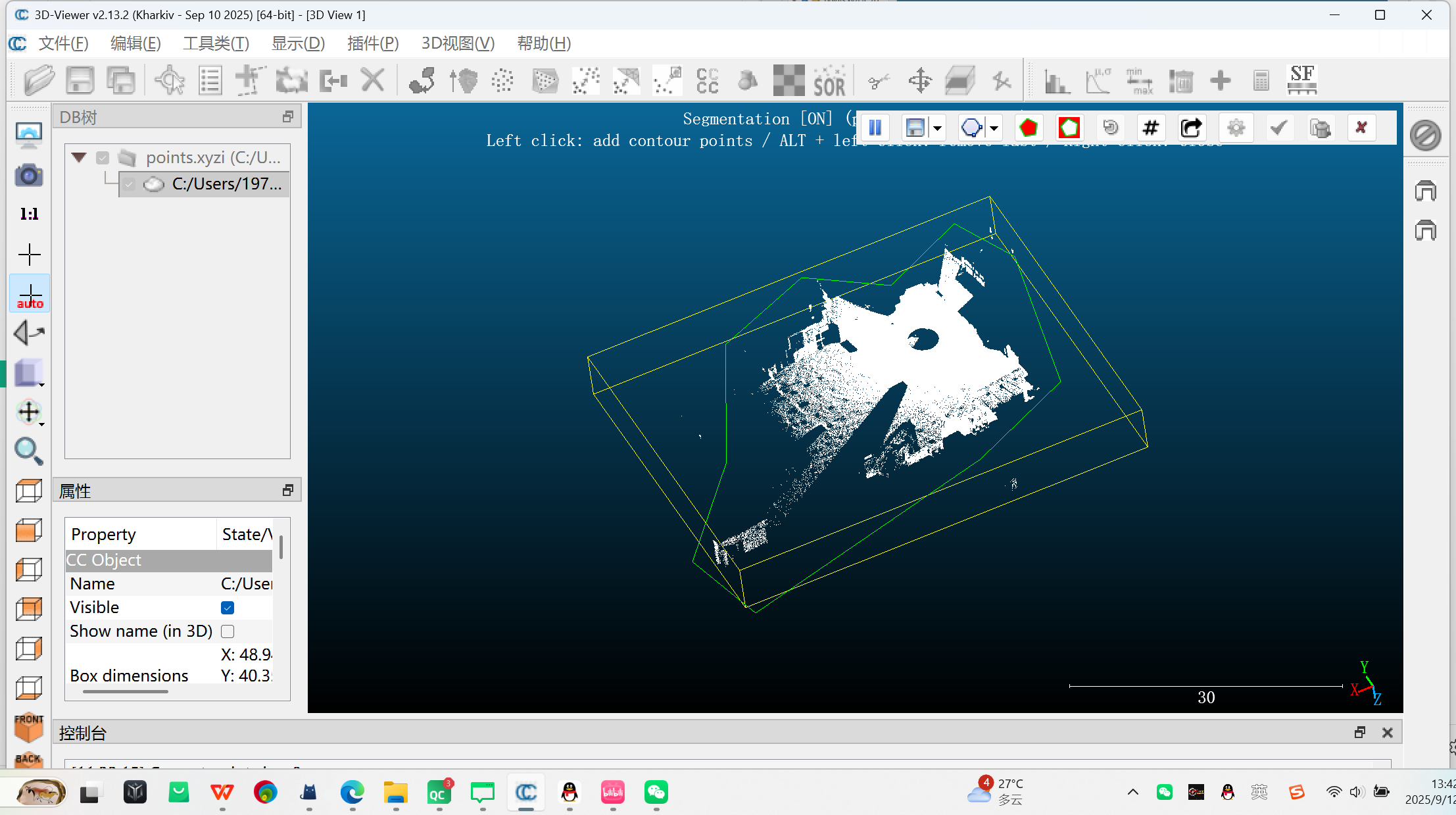
Task: Close the 控制台 console panel
Action: point(1388,733)
